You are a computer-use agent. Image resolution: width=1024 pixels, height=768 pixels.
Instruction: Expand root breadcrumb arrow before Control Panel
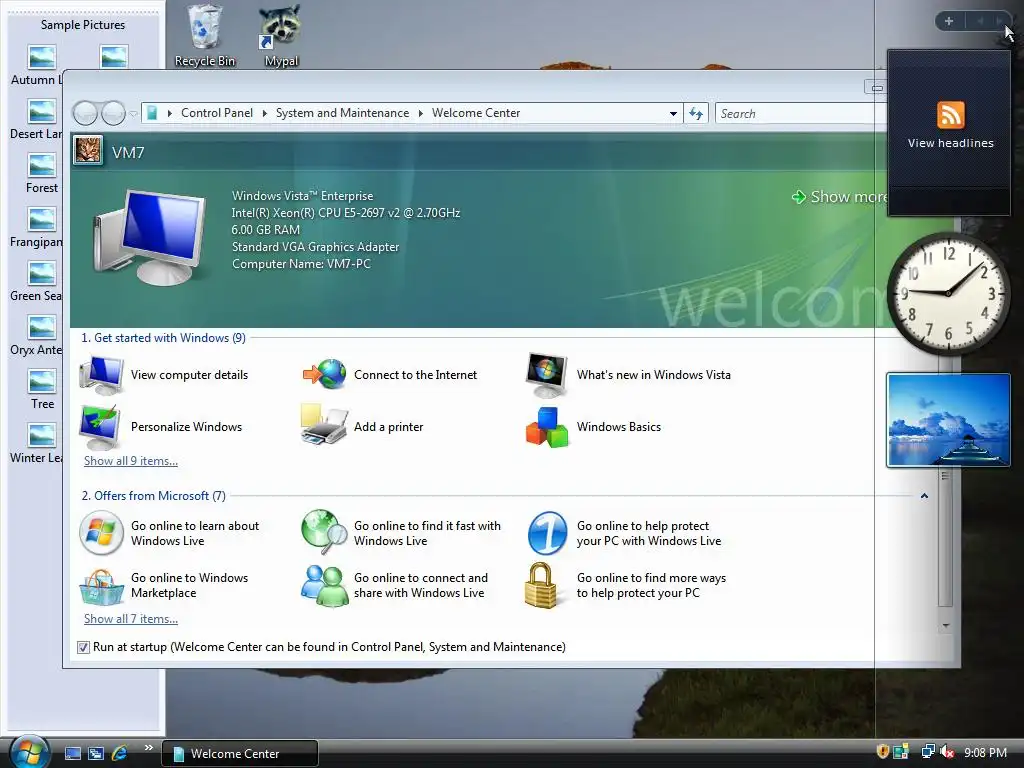(170, 114)
